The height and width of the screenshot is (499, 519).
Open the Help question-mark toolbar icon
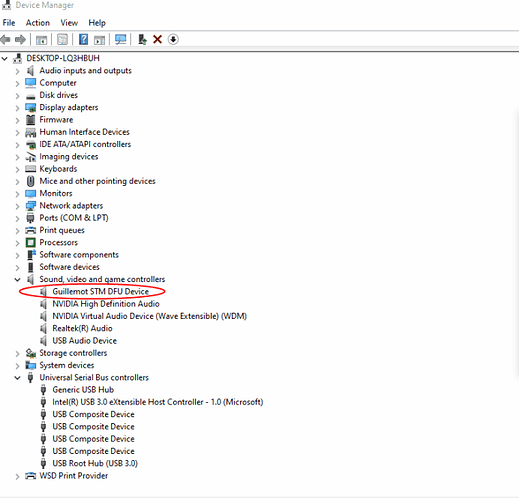click(x=83, y=39)
